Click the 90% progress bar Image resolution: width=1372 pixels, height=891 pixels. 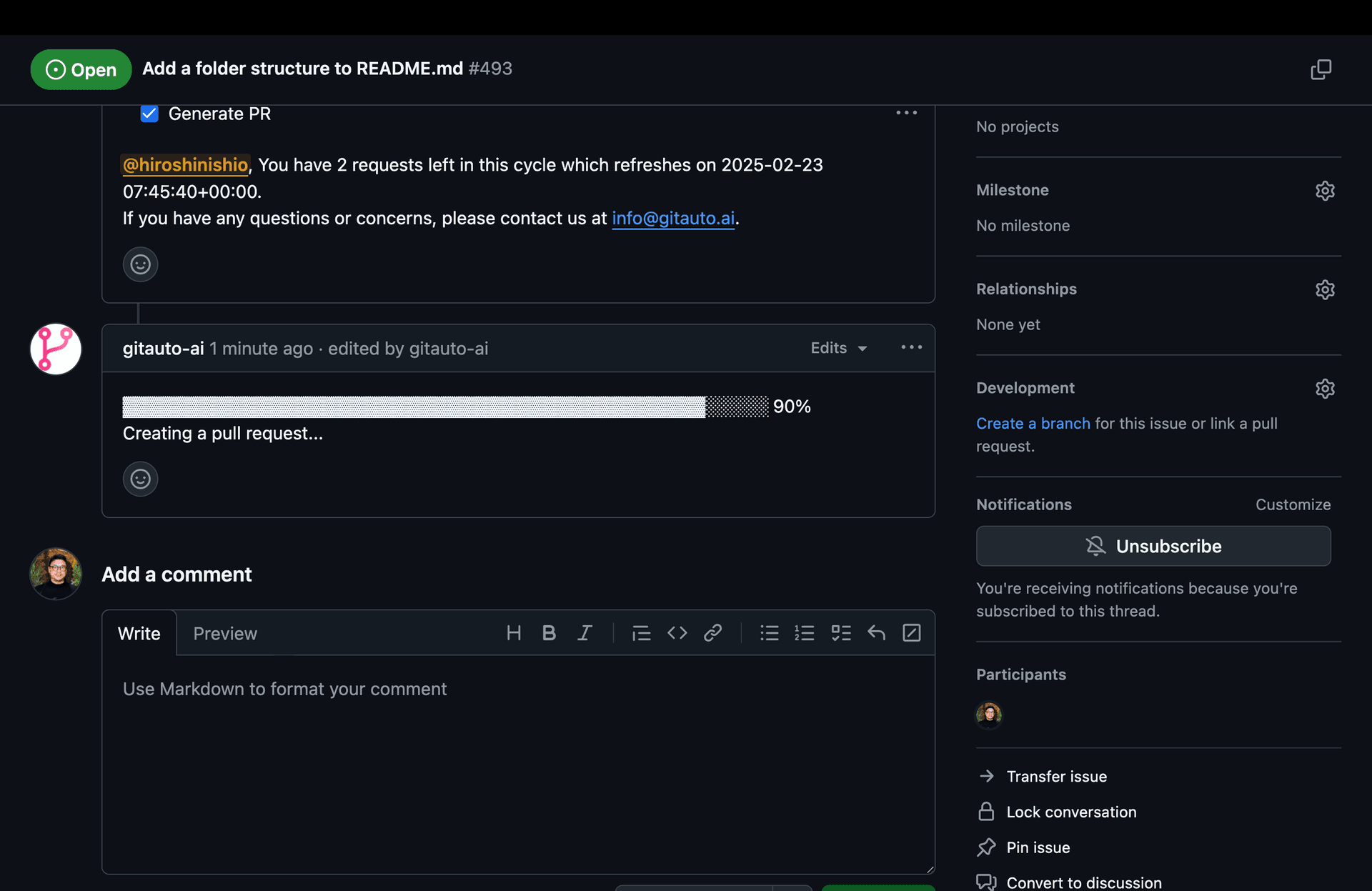445,407
